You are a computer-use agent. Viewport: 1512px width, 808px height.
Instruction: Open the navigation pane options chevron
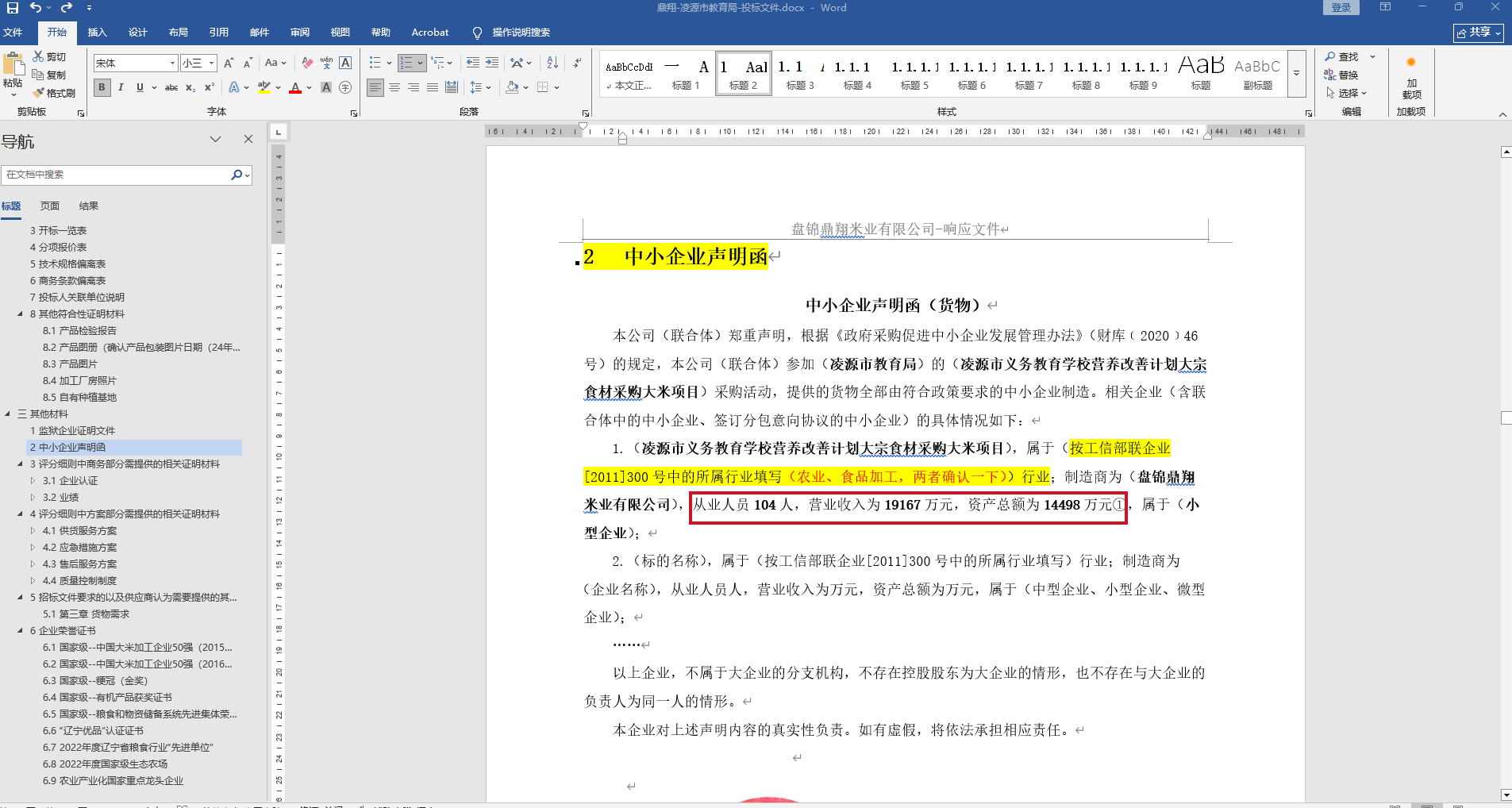pyautogui.click(x=215, y=139)
